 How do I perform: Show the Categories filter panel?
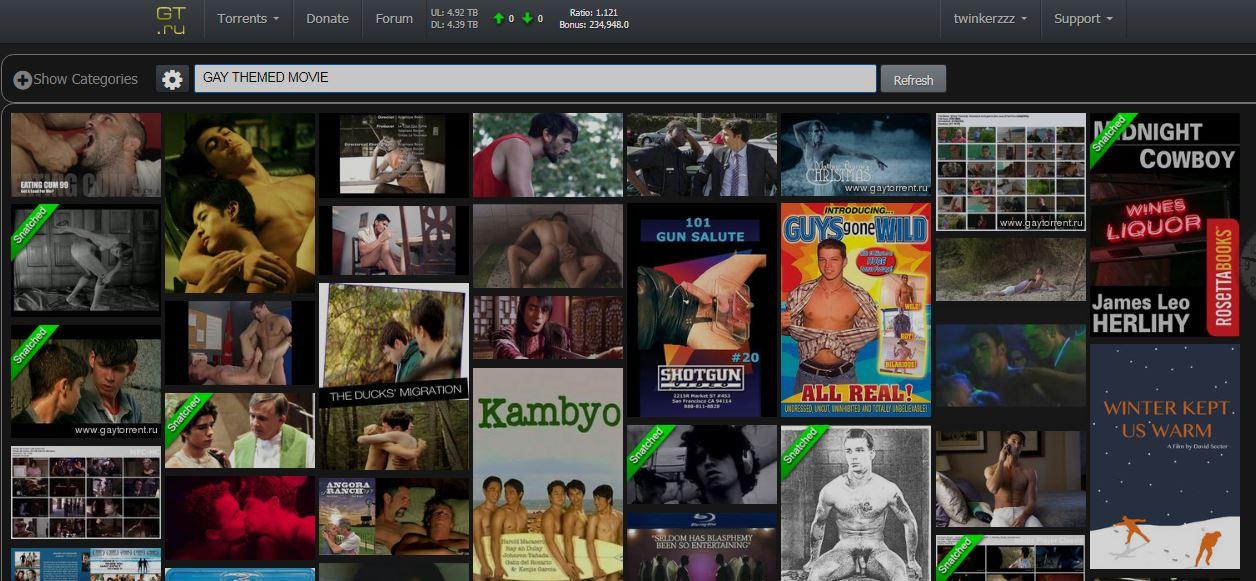click(85, 79)
